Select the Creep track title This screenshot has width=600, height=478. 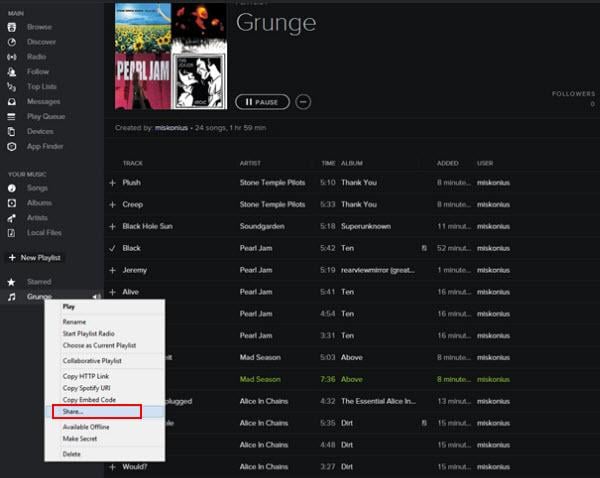tap(133, 205)
